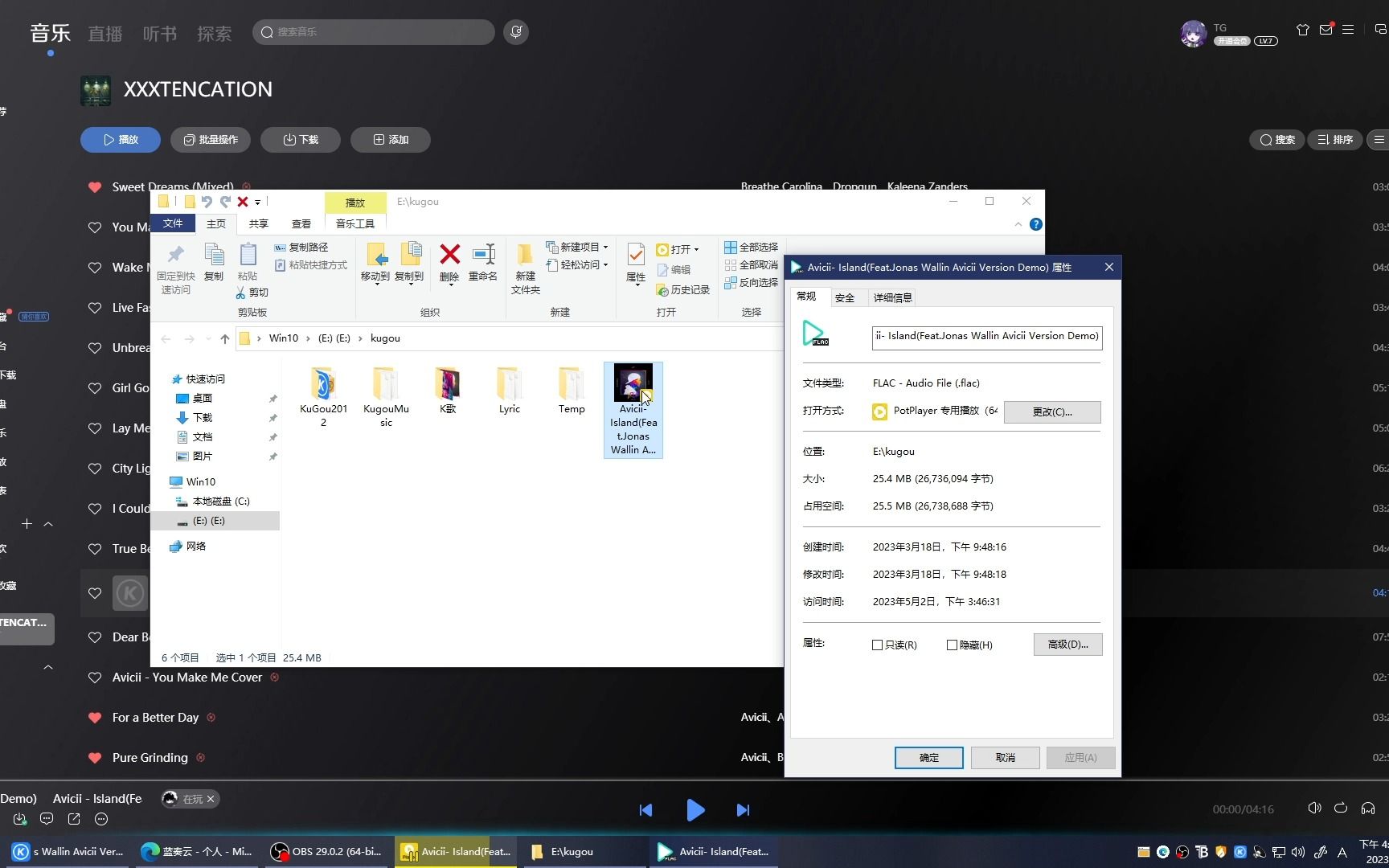The width and height of the screenshot is (1389, 868).
Task: Click the file name field in properties
Action: [987, 337]
